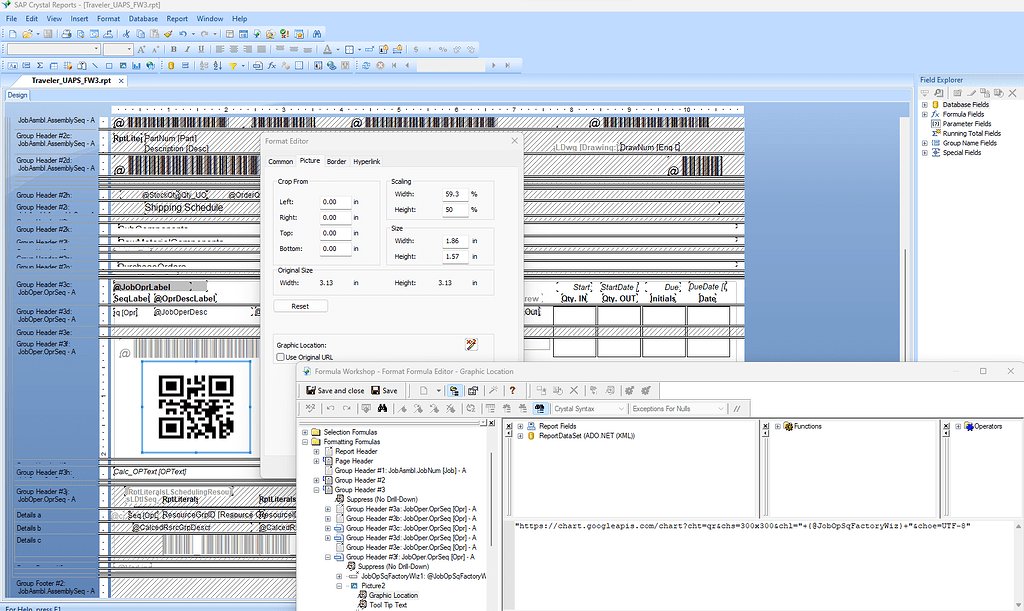The width and height of the screenshot is (1024, 611).
Task: Toggle Underline formatting in the format toolbar
Action: coord(200,48)
